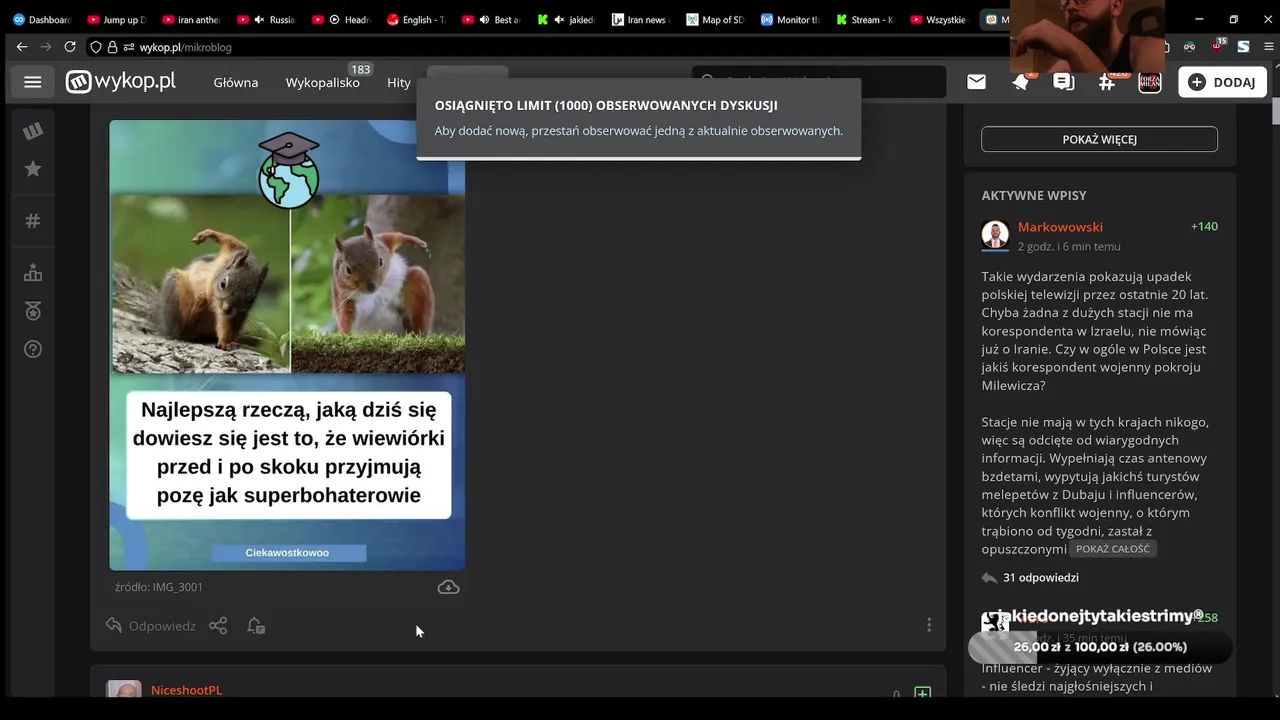Open tags hashtag icon in left sidebar
Viewport: 1280px width, 720px height.
33,221
